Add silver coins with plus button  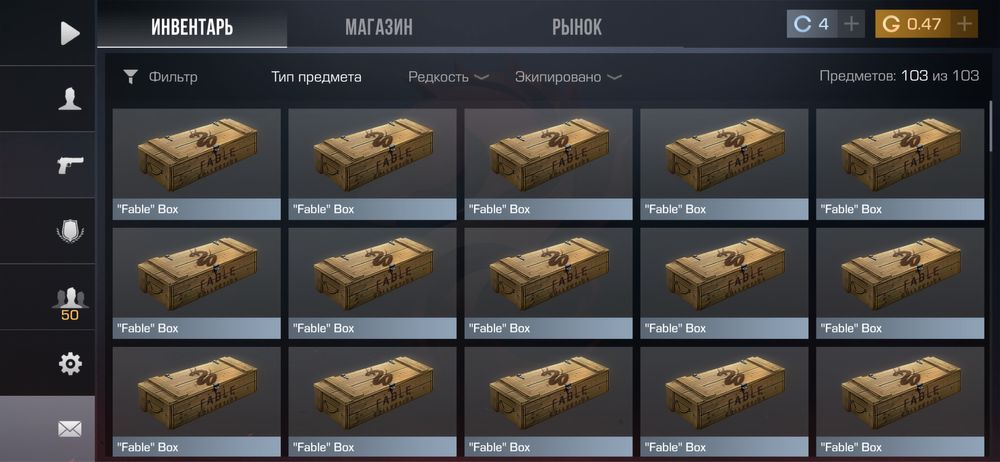point(851,24)
